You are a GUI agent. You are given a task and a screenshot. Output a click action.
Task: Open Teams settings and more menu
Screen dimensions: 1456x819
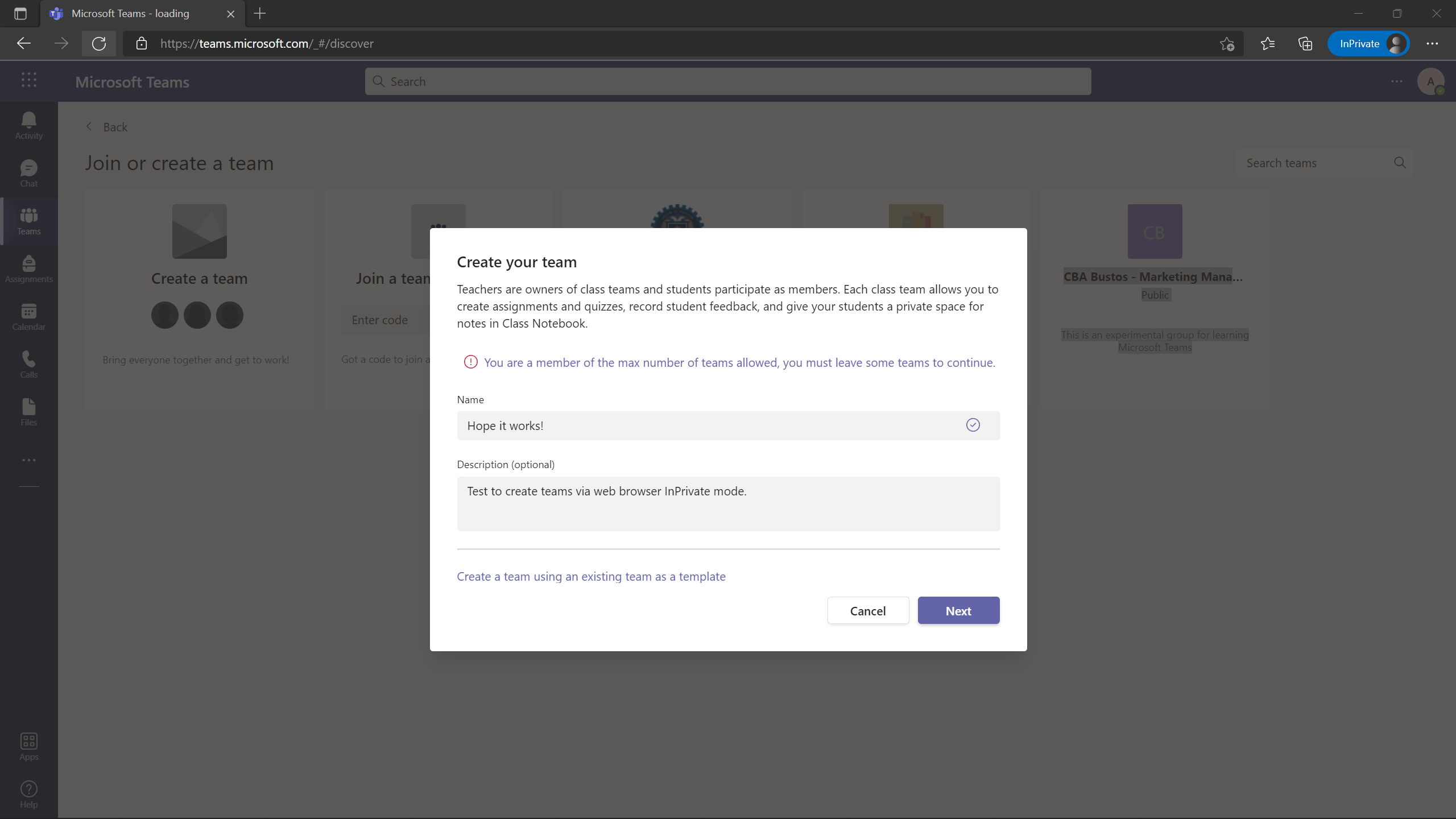[x=1396, y=81]
